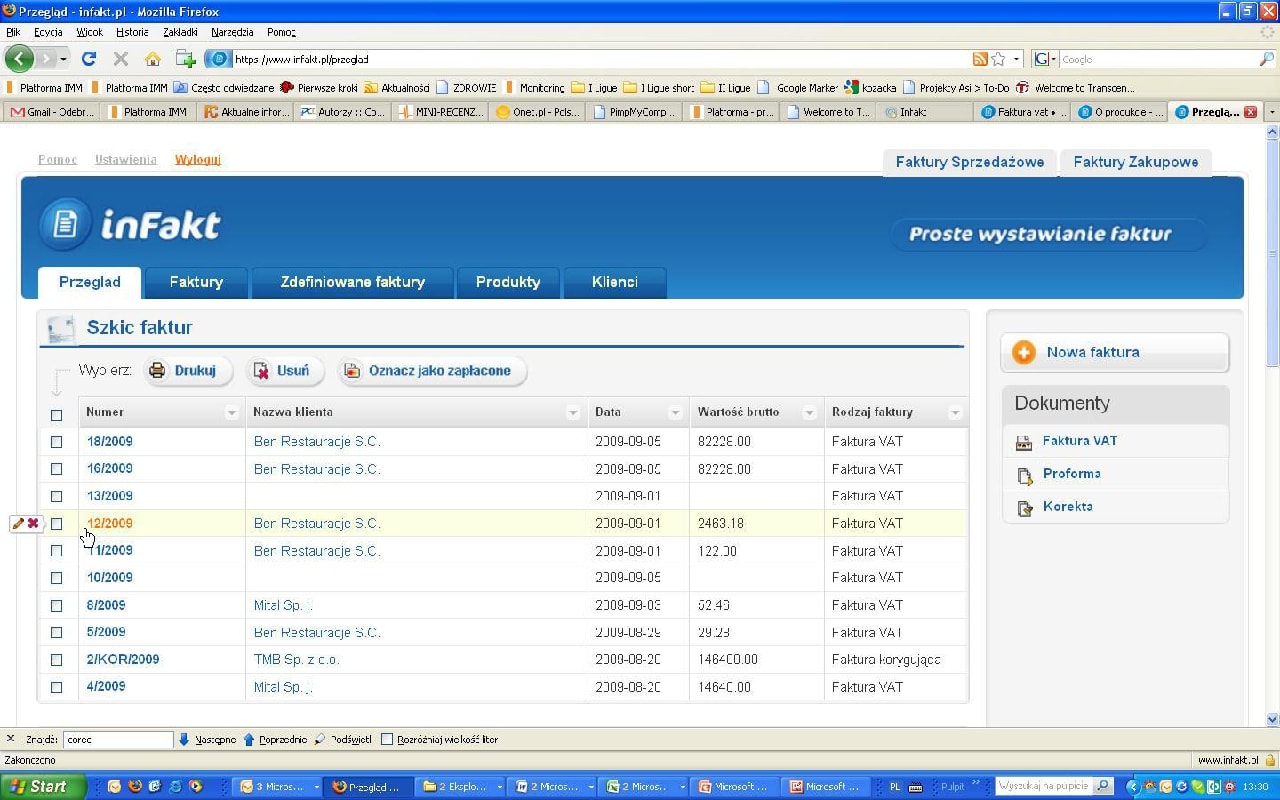Go to Firefox home page icon
1280x800 pixels.
tap(152, 59)
